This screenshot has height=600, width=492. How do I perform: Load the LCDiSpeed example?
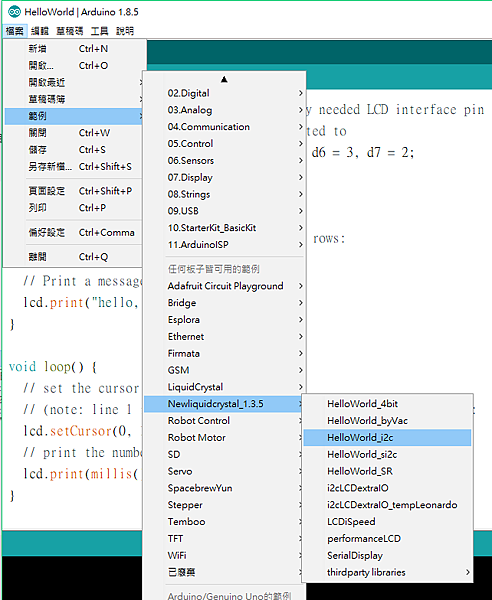[x=387, y=522]
